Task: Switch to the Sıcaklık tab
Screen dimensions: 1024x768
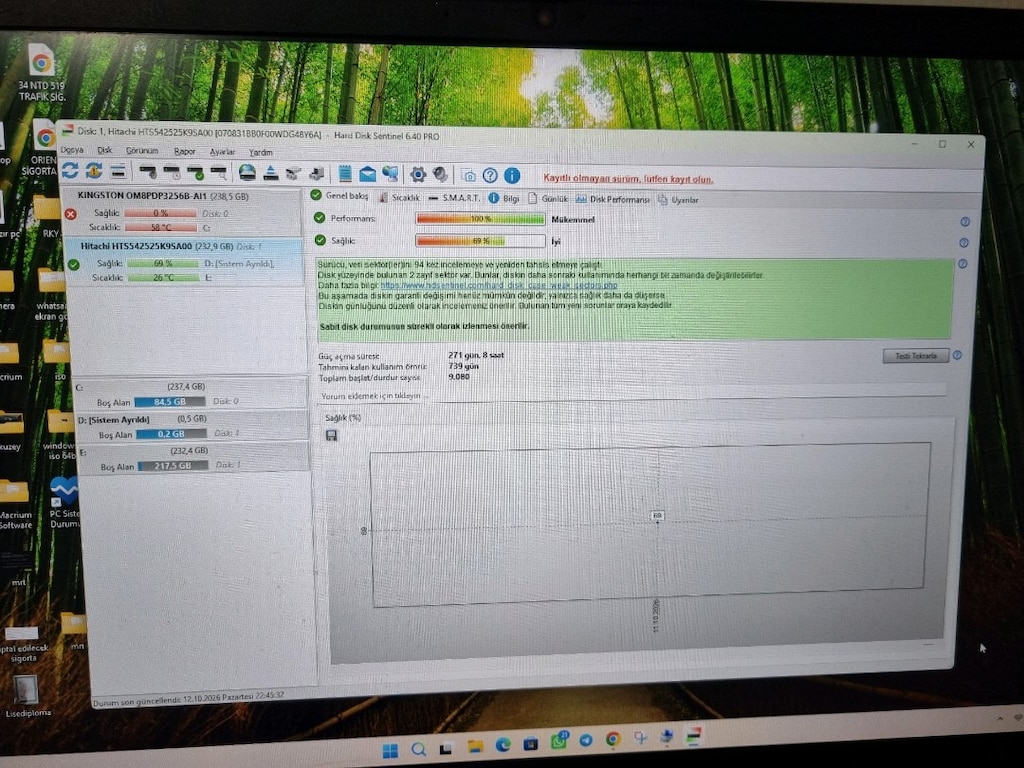Action: coord(399,197)
